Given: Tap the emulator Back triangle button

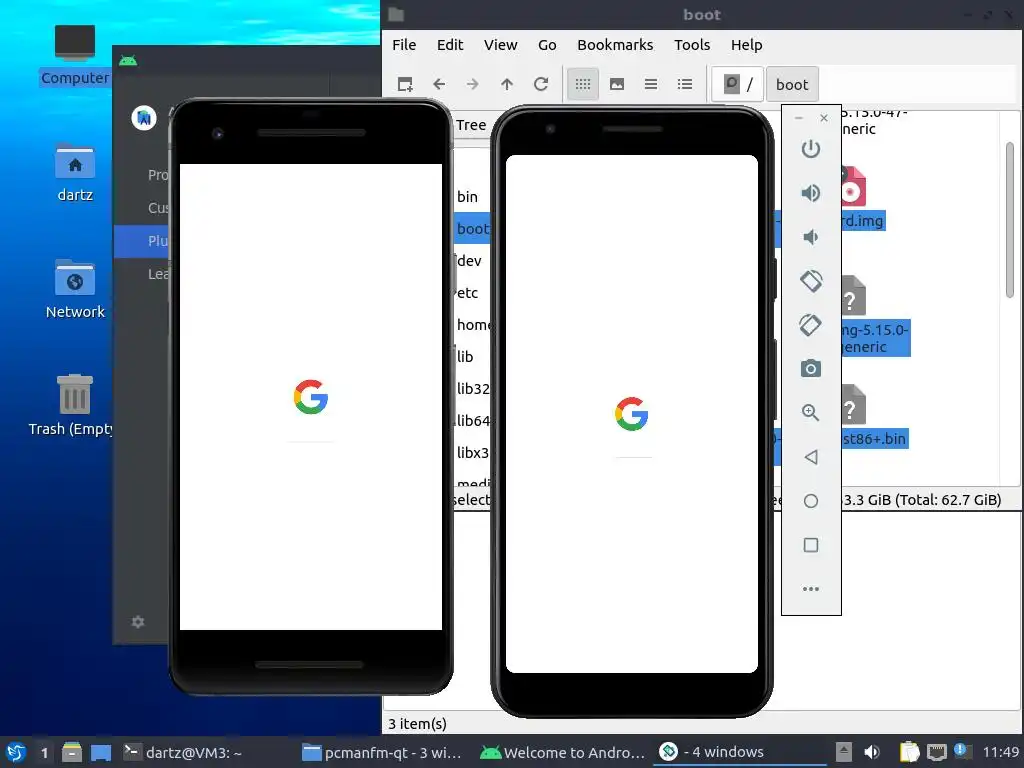Looking at the screenshot, I should coord(810,456).
